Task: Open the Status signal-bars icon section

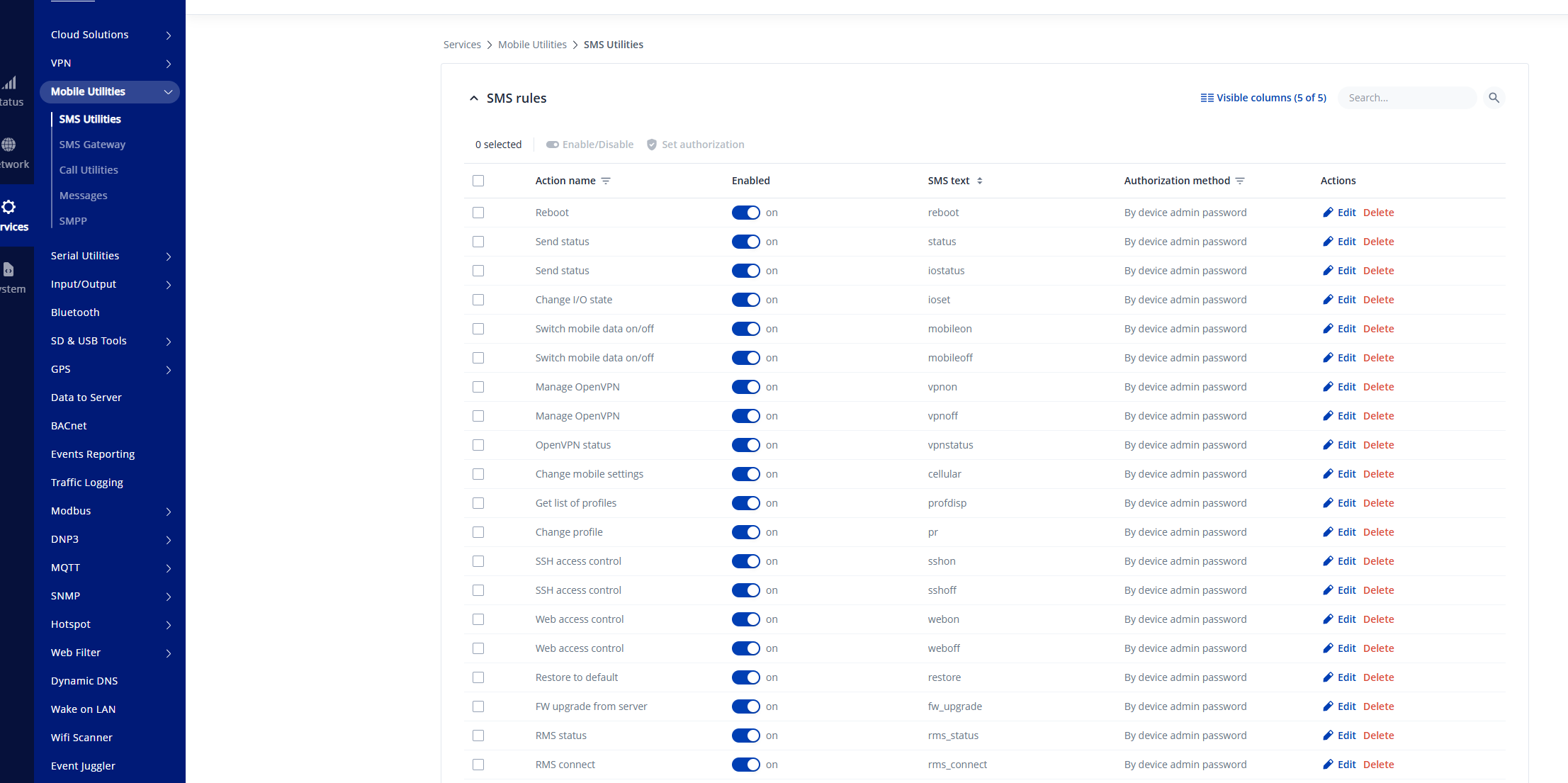Action: point(9,84)
